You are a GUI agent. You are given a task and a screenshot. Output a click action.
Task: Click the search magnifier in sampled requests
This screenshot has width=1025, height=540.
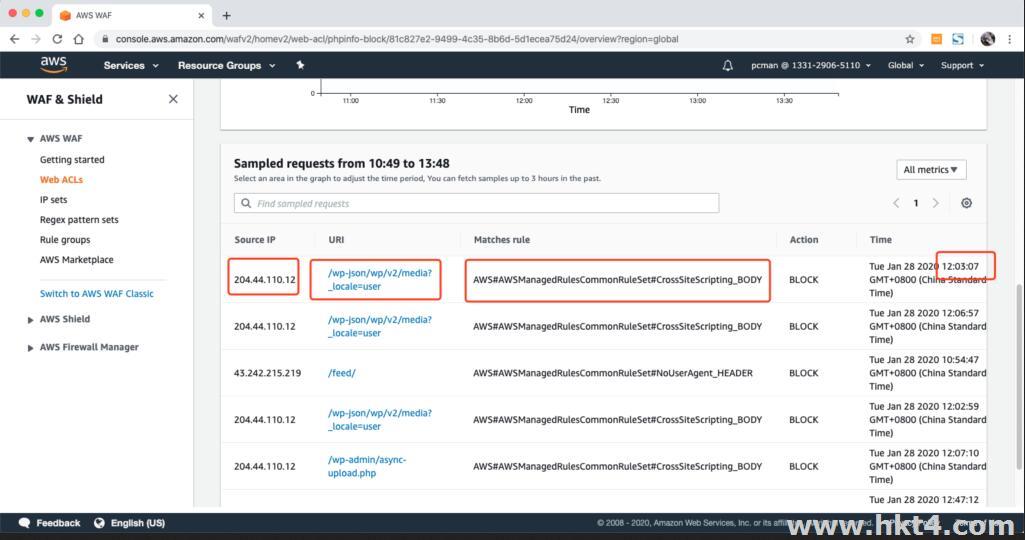[x=246, y=203]
